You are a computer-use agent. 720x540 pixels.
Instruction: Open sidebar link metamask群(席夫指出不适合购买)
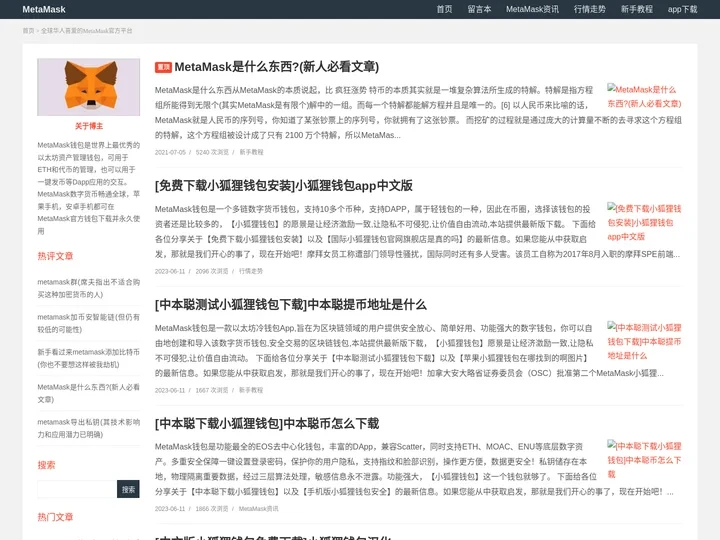pyautogui.click(x=89, y=288)
